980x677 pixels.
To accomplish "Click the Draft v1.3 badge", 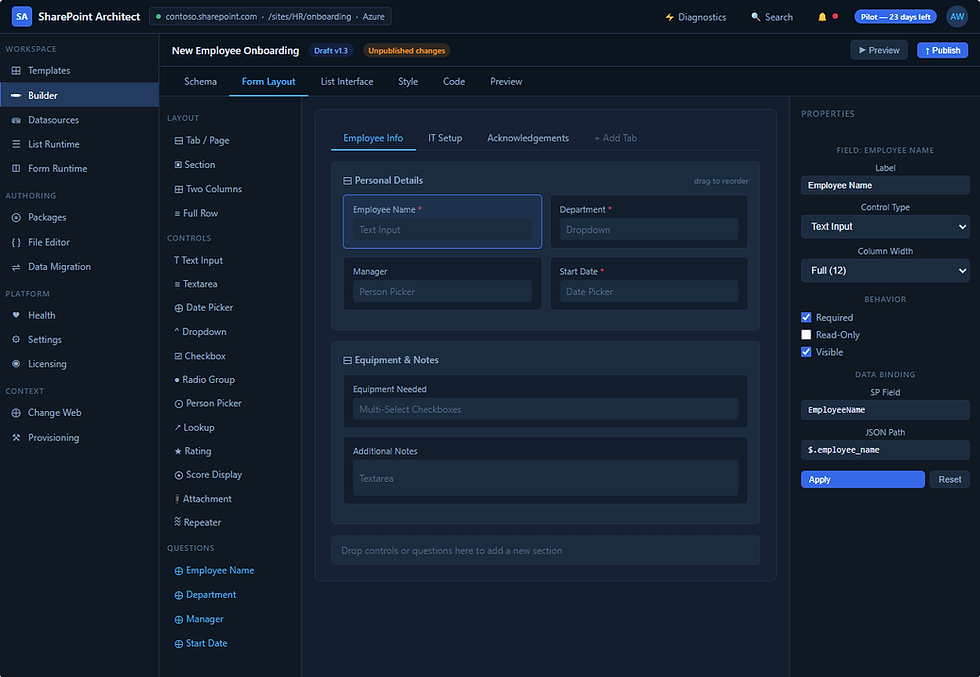I will pos(331,51).
